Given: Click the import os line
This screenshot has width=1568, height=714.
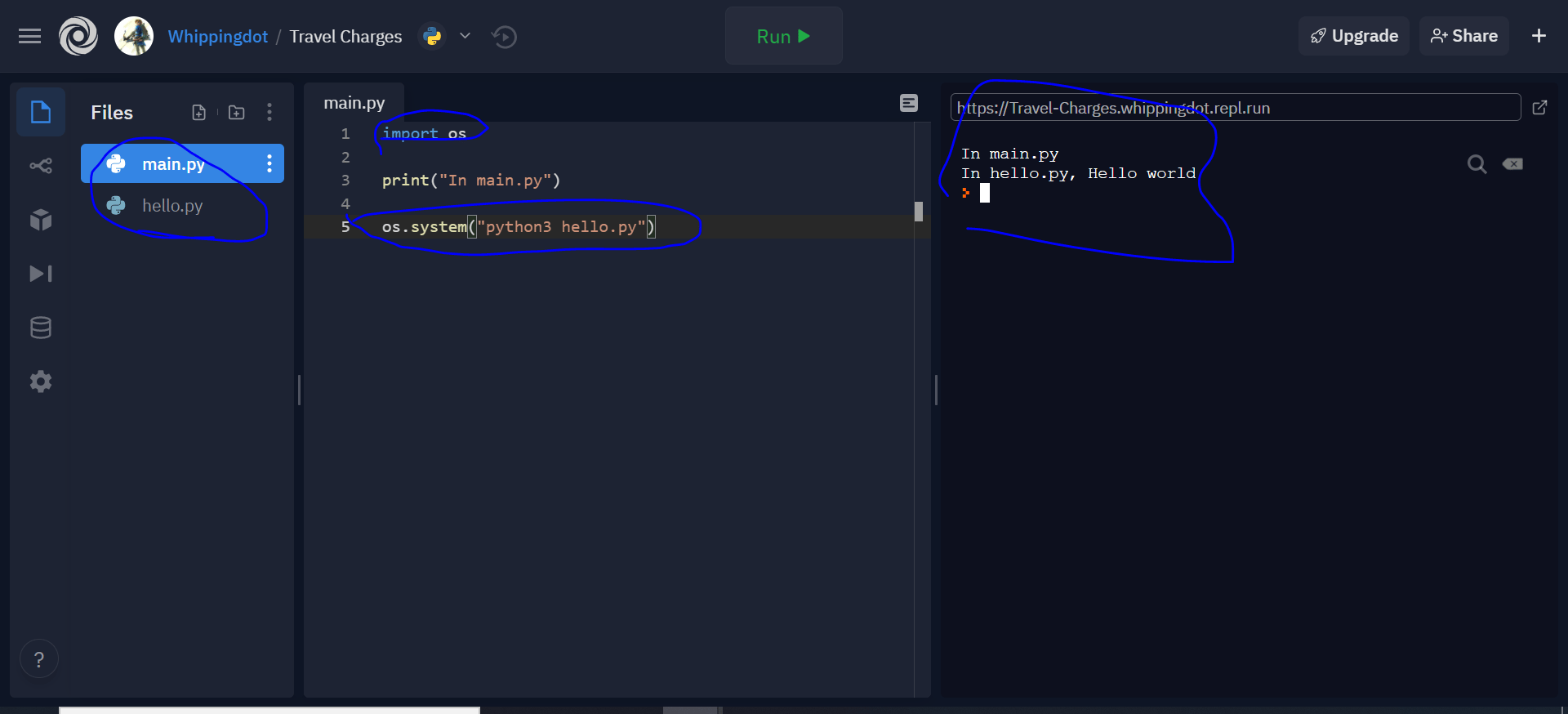Looking at the screenshot, I should point(424,133).
